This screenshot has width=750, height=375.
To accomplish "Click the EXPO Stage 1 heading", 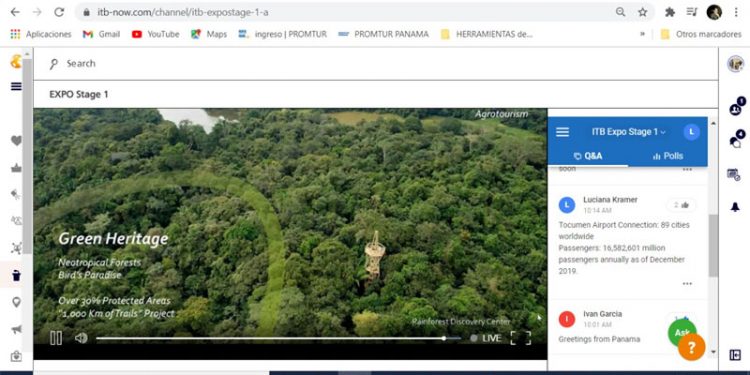I will (79, 94).
